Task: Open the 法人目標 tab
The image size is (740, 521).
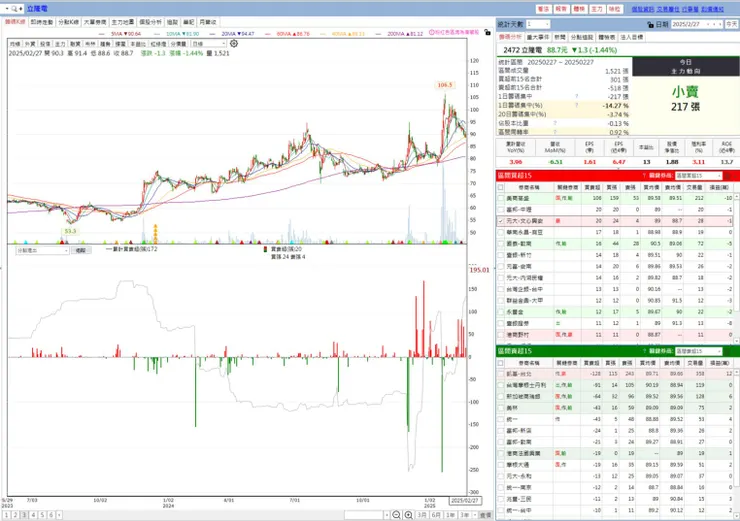Action: pos(631,37)
